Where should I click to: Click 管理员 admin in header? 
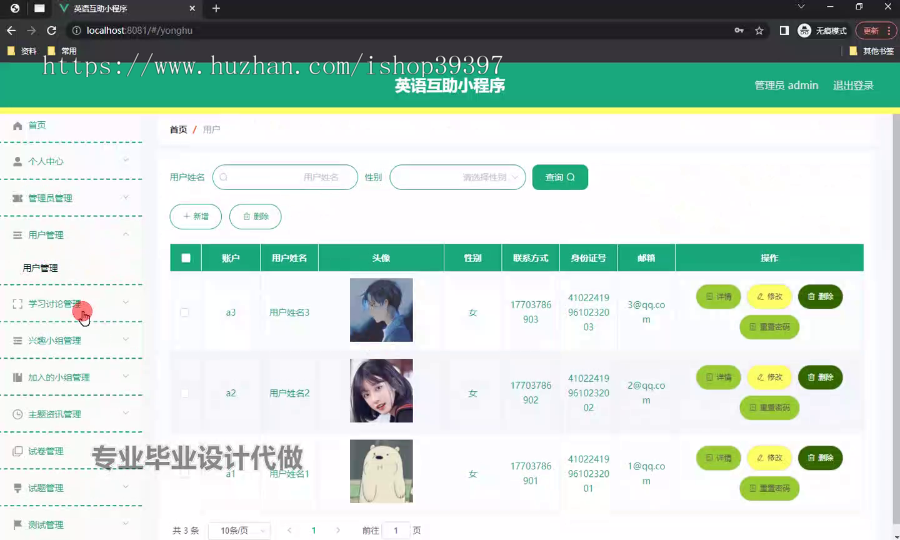click(x=786, y=86)
